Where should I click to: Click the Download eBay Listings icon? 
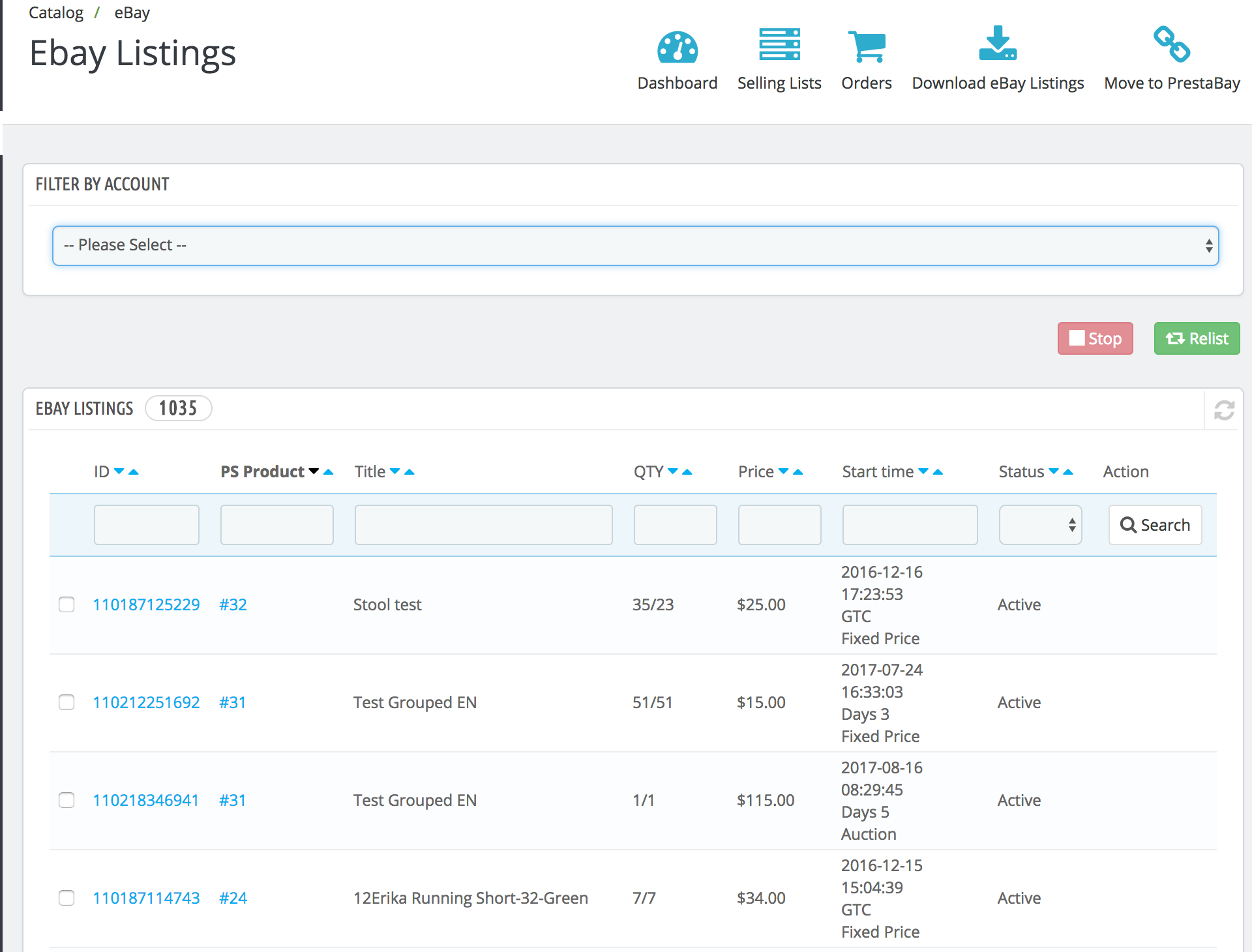point(998,43)
